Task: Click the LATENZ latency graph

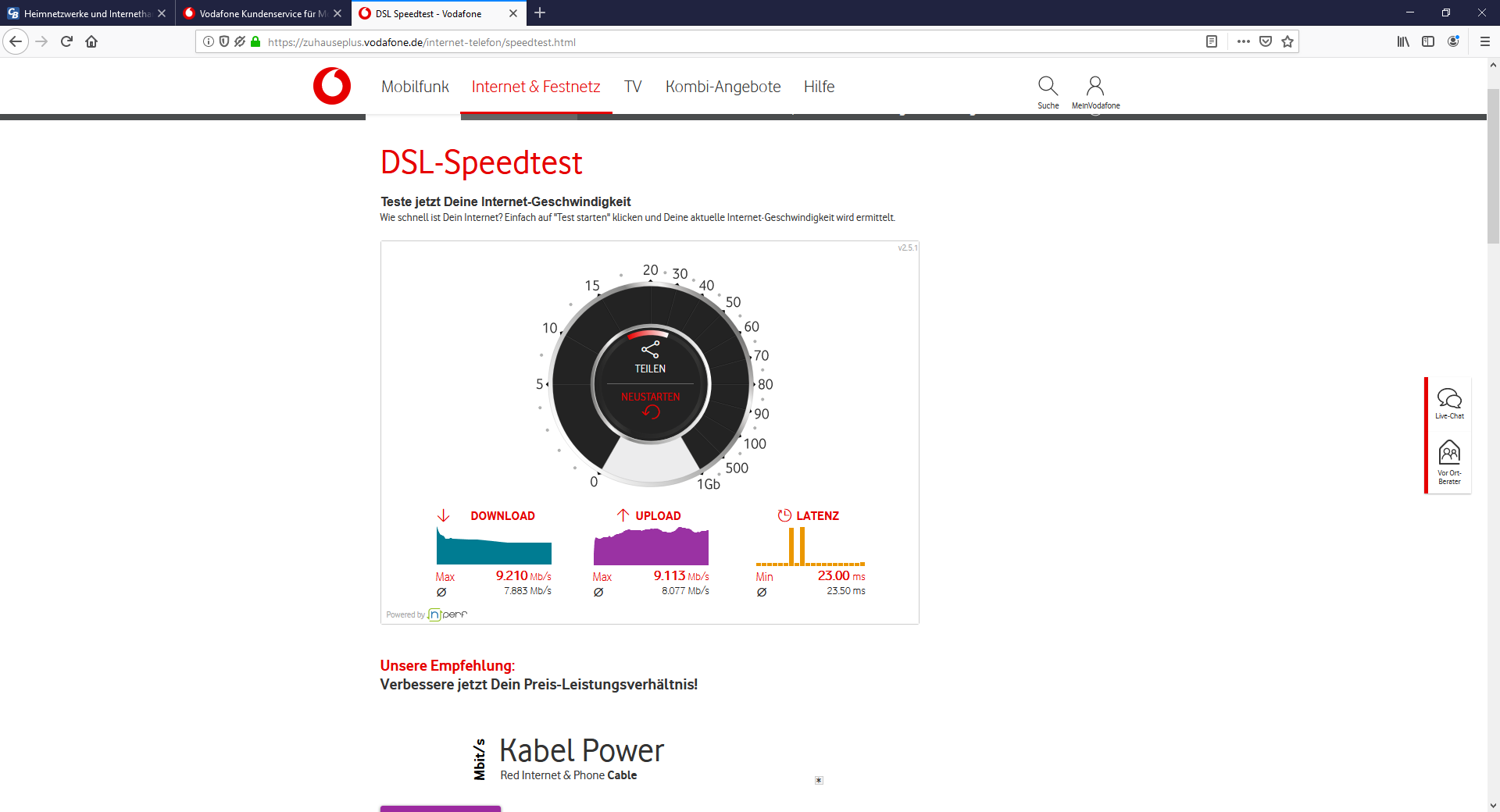Action: click(x=810, y=546)
